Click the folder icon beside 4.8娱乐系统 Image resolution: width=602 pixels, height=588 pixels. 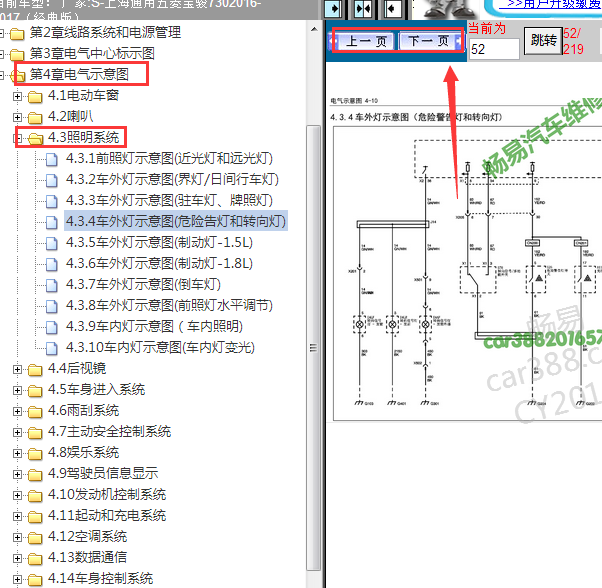pos(35,454)
